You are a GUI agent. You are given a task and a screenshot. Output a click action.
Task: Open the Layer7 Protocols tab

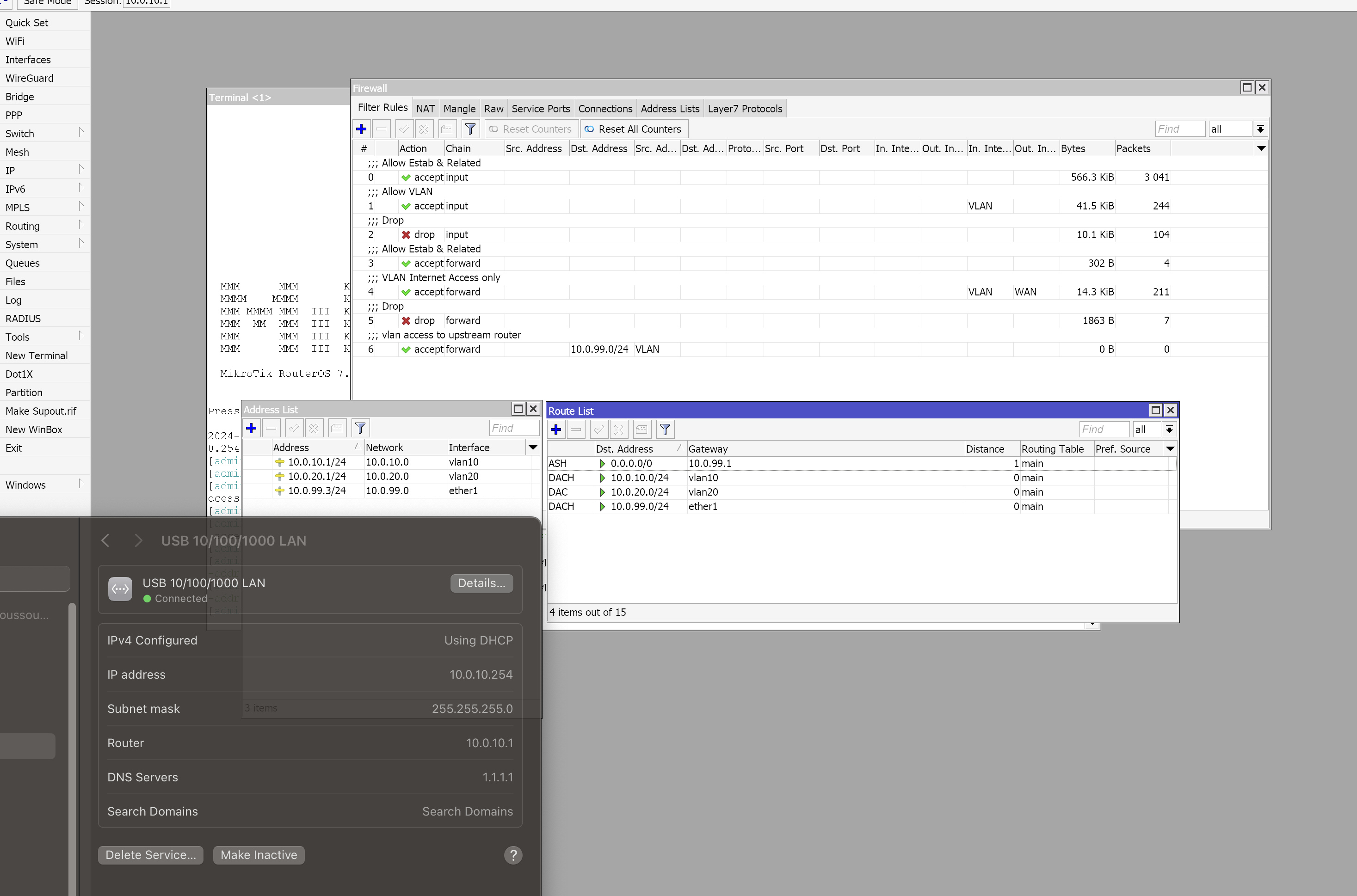745,109
